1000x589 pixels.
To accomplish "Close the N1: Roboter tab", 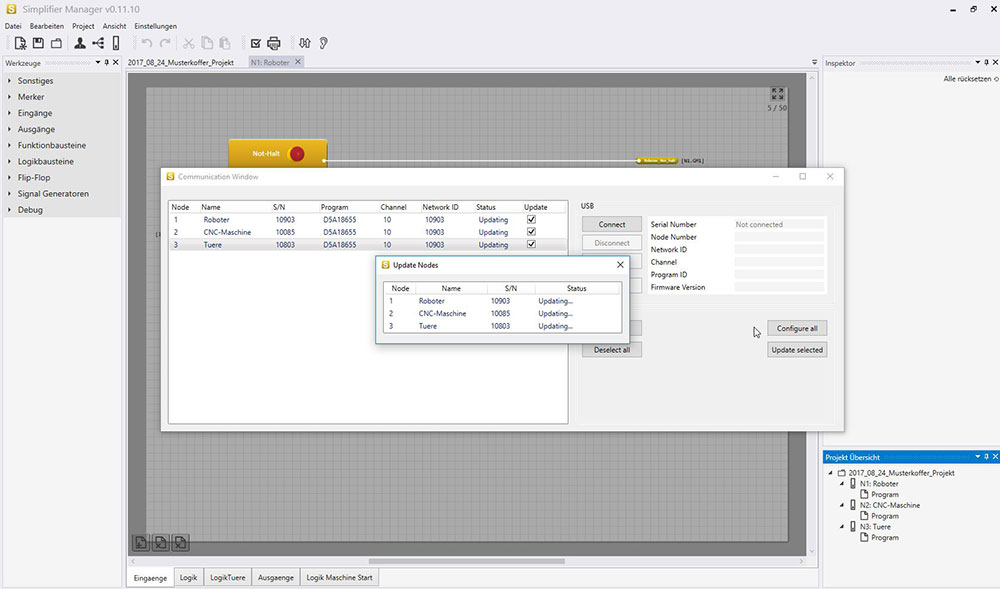I will 298,62.
